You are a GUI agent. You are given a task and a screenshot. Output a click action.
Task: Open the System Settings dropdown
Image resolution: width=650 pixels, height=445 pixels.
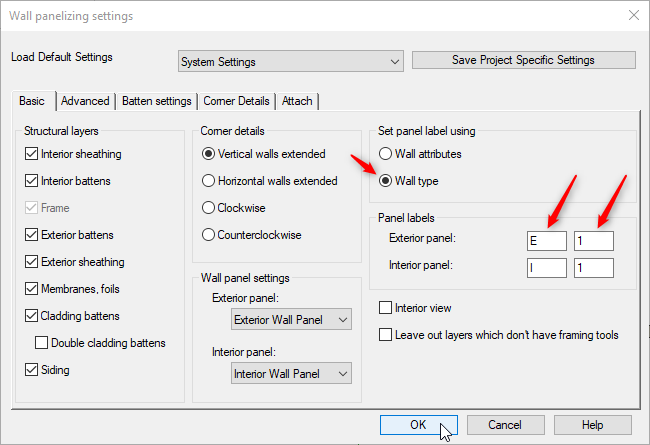click(290, 62)
